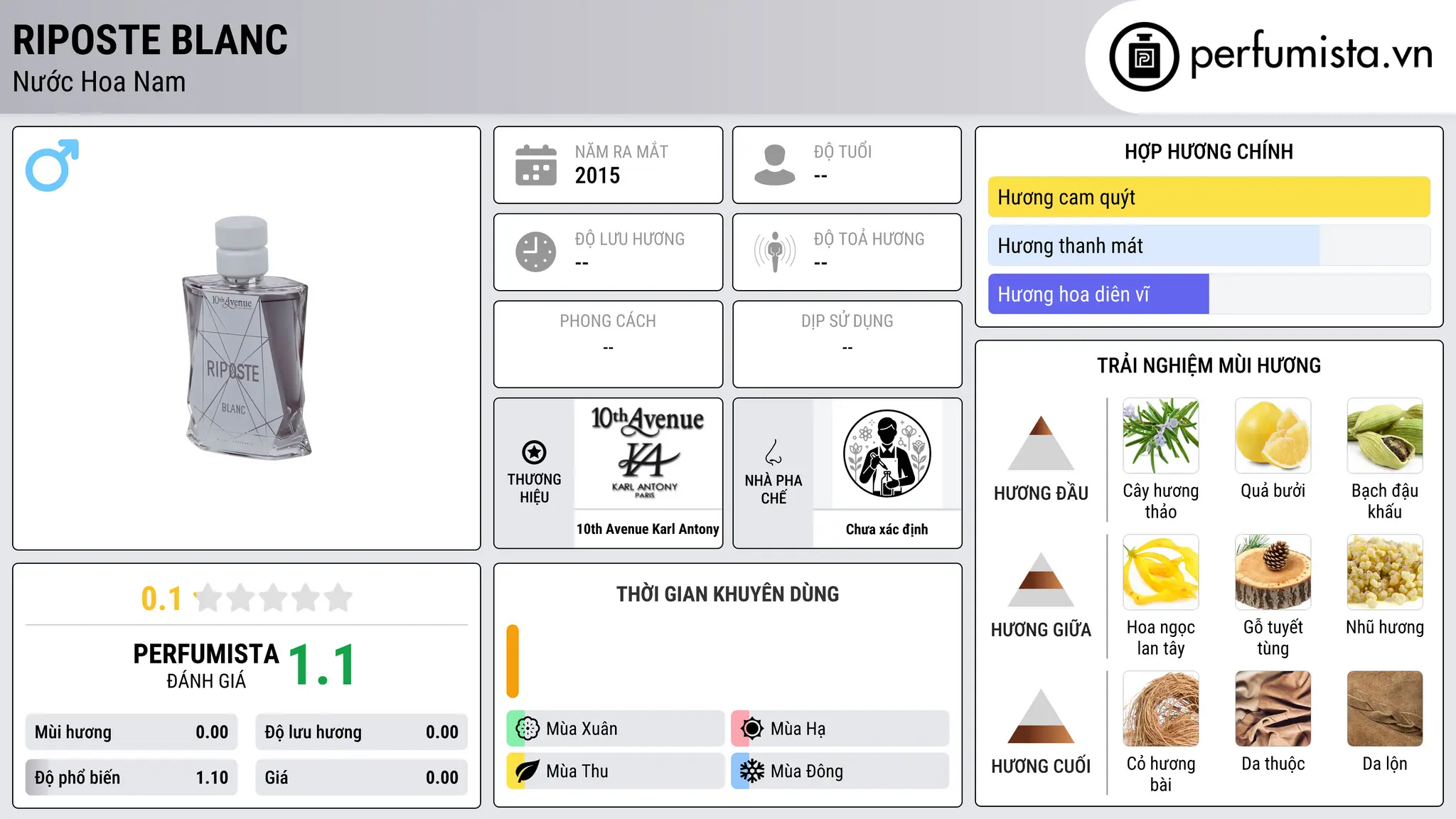Click the nose icon above Nhà pha chế
This screenshot has height=819, width=1456.
click(773, 451)
